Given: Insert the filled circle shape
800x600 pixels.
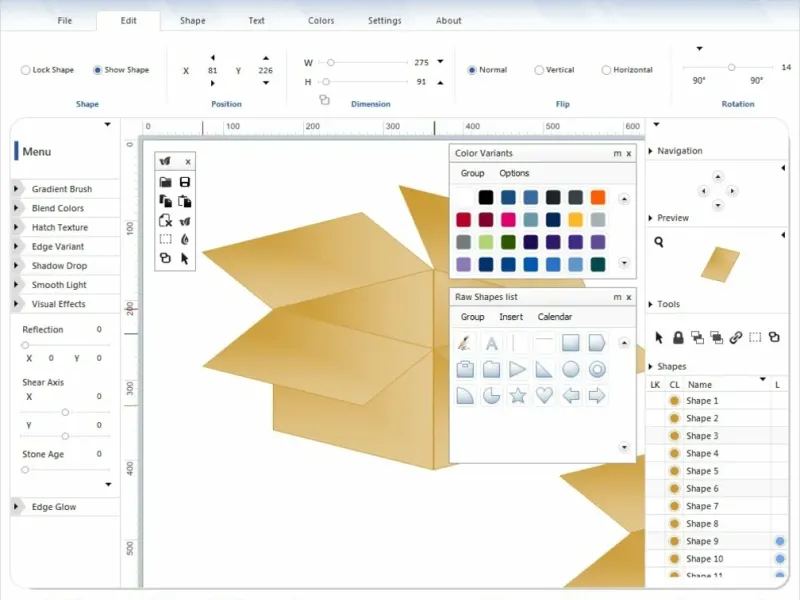Looking at the screenshot, I should pos(571,369).
